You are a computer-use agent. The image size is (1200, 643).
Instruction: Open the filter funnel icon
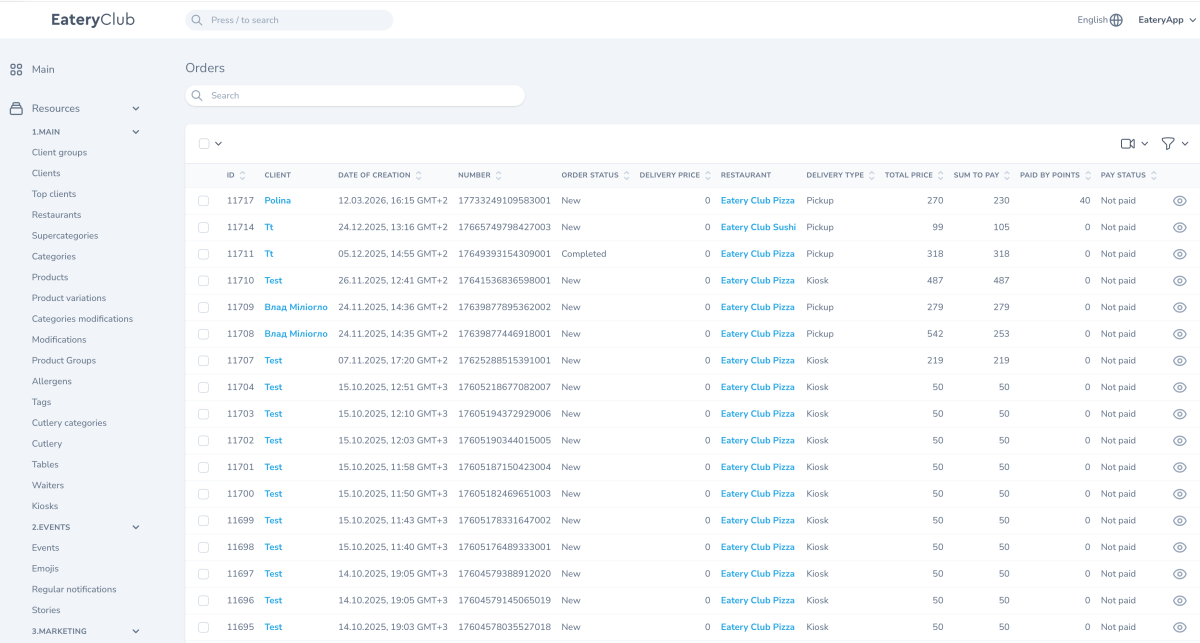1168,144
